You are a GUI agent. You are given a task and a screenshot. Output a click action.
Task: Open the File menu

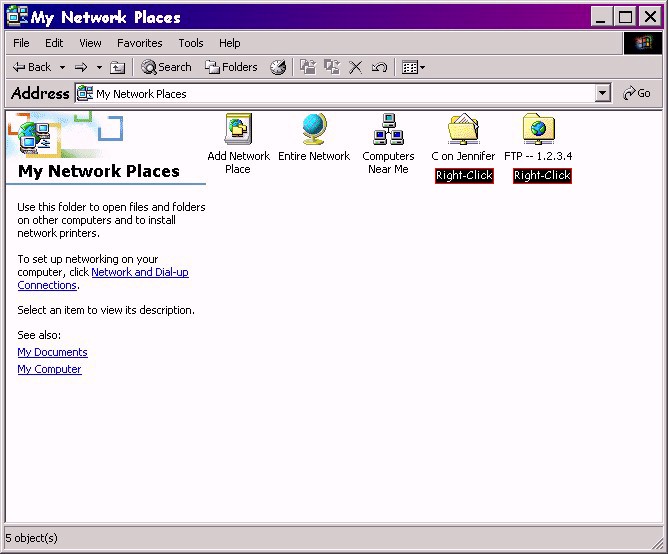pos(21,43)
